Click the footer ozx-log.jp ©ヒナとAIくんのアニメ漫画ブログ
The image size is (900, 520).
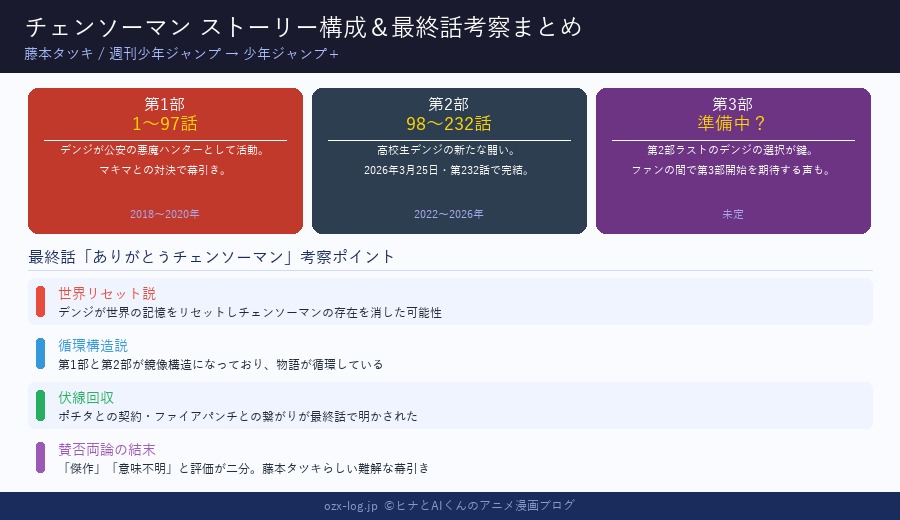pos(449,505)
